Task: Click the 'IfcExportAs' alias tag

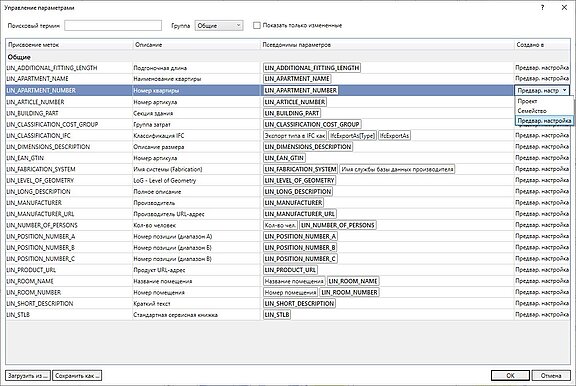Action: 394,136
